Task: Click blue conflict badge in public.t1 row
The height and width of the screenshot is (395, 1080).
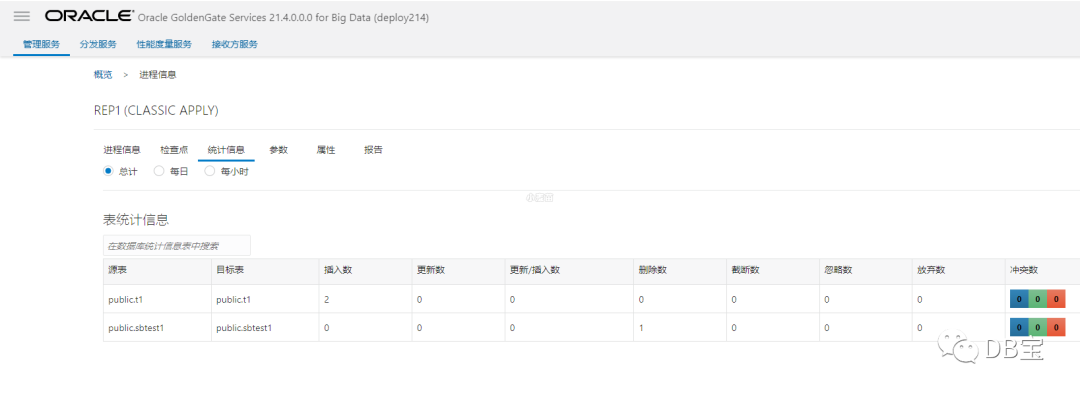Action: click(1019, 299)
